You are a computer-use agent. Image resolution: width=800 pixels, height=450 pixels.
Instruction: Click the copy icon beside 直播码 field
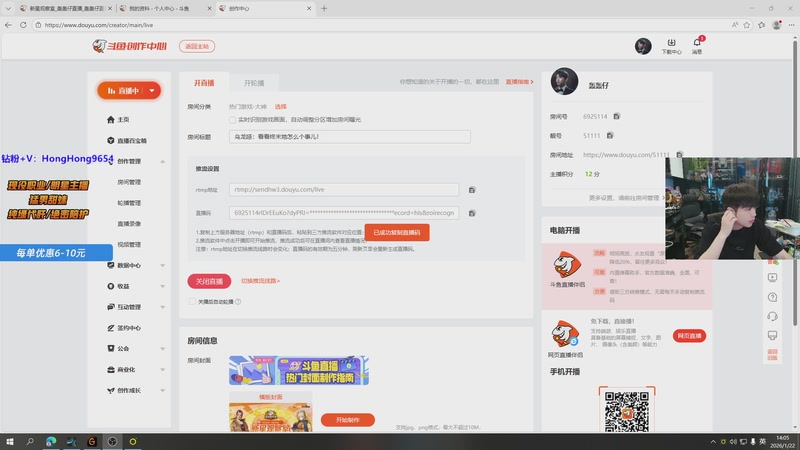472,213
